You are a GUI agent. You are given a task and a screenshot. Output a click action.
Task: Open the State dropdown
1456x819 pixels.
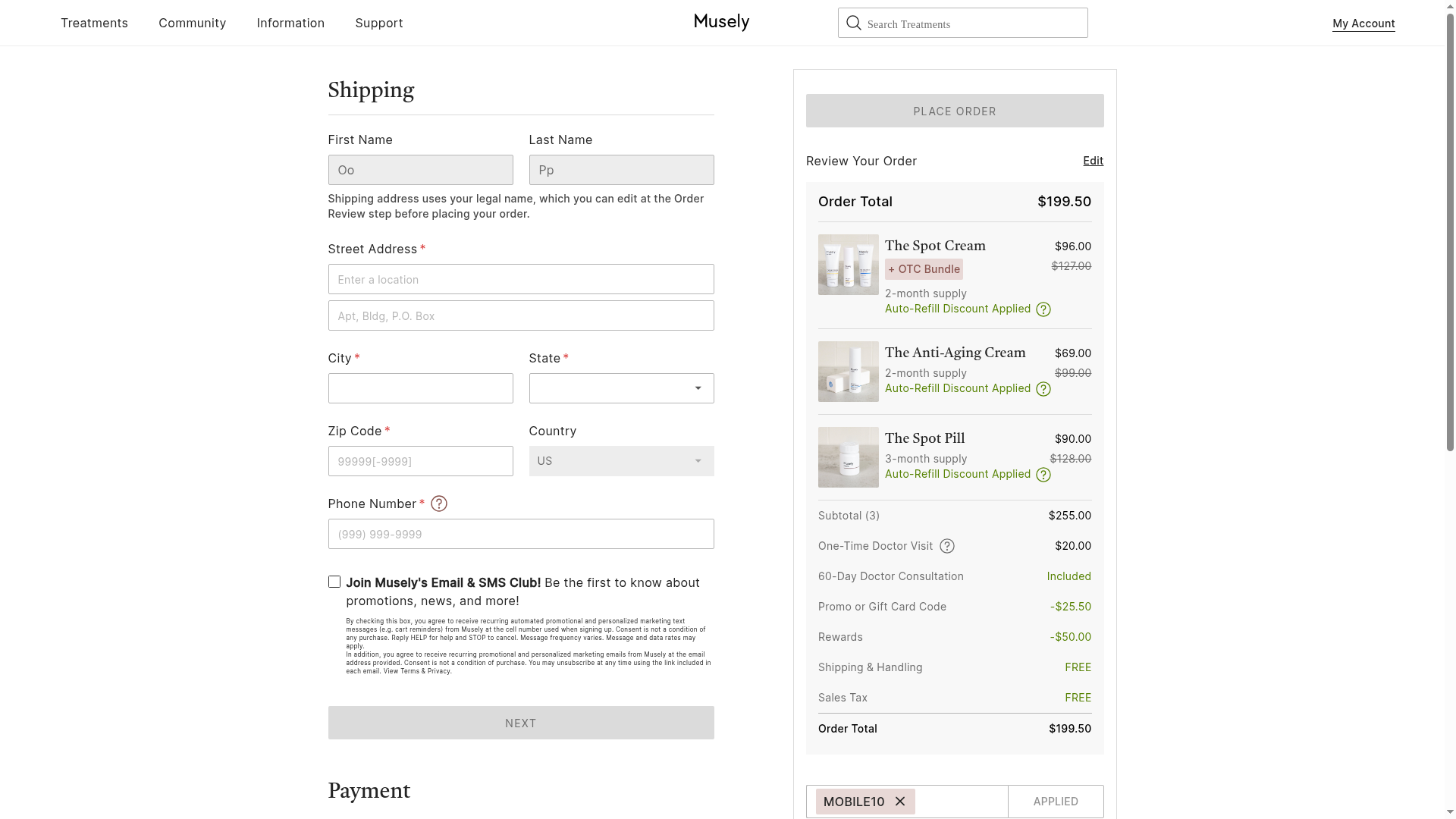pyautogui.click(x=621, y=388)
